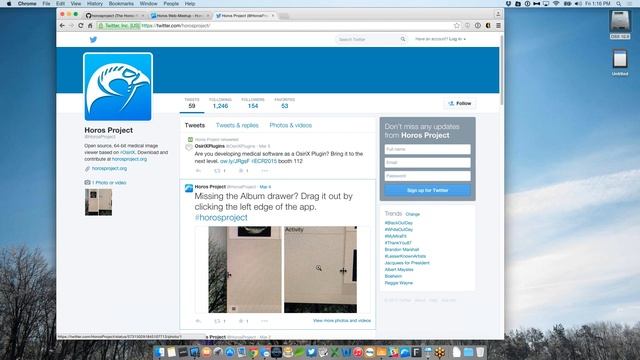Click the Follow button
This screenshot has height=360, width=640.
tap(460, 104)
